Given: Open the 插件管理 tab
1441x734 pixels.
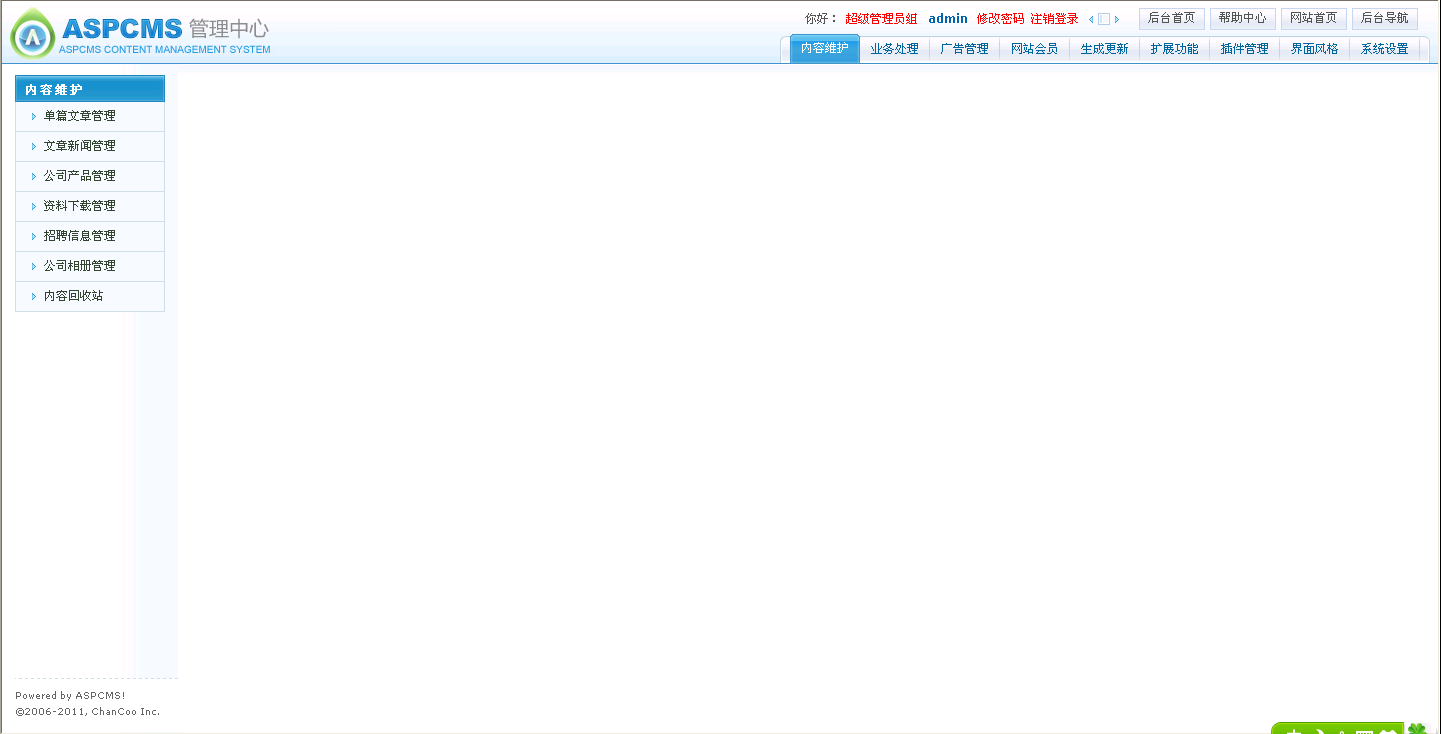Looking at the screenshot, I should [x=1243, y=48].
